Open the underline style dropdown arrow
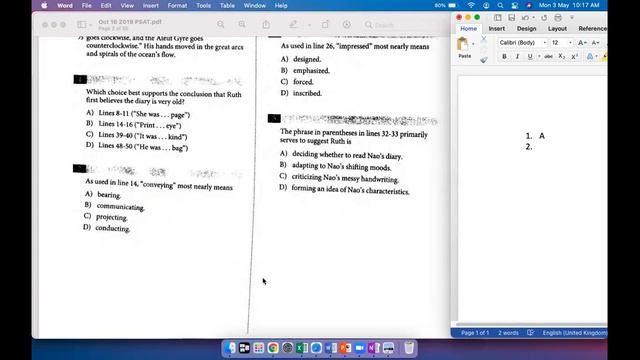640x360 pixels. [539, 56]
